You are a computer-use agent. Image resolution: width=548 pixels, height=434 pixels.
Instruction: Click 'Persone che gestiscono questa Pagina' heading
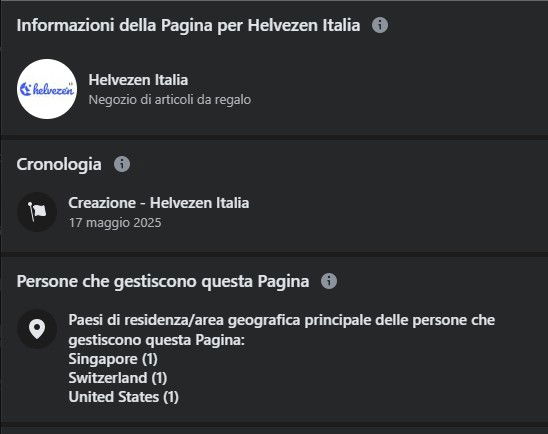click(163, 282)
